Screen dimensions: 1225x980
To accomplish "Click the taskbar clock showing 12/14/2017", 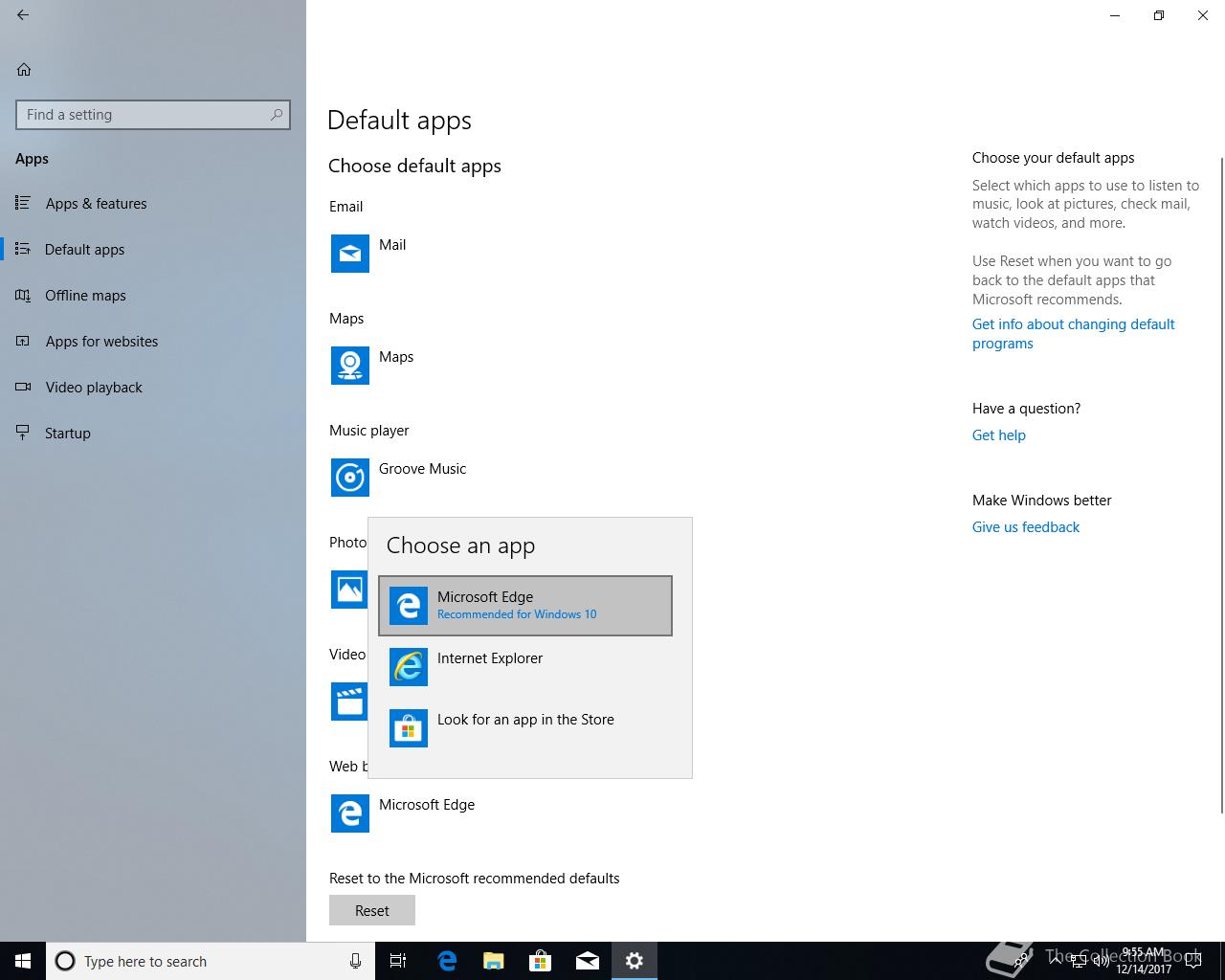I will pos(1143,961).
